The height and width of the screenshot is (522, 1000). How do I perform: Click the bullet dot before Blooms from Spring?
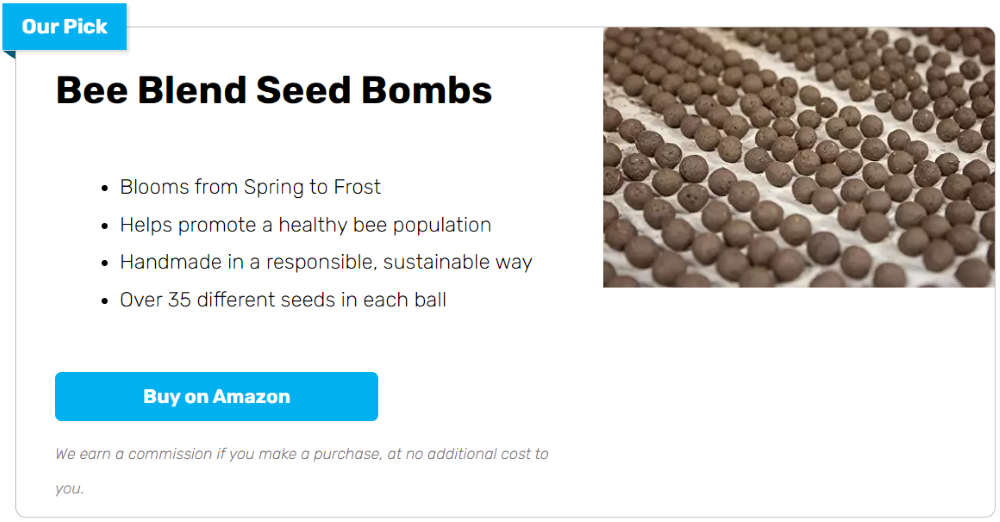click(105, 188)
